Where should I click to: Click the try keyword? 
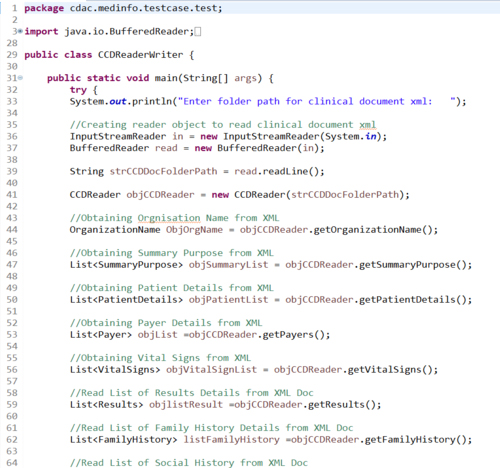(78, 90)
